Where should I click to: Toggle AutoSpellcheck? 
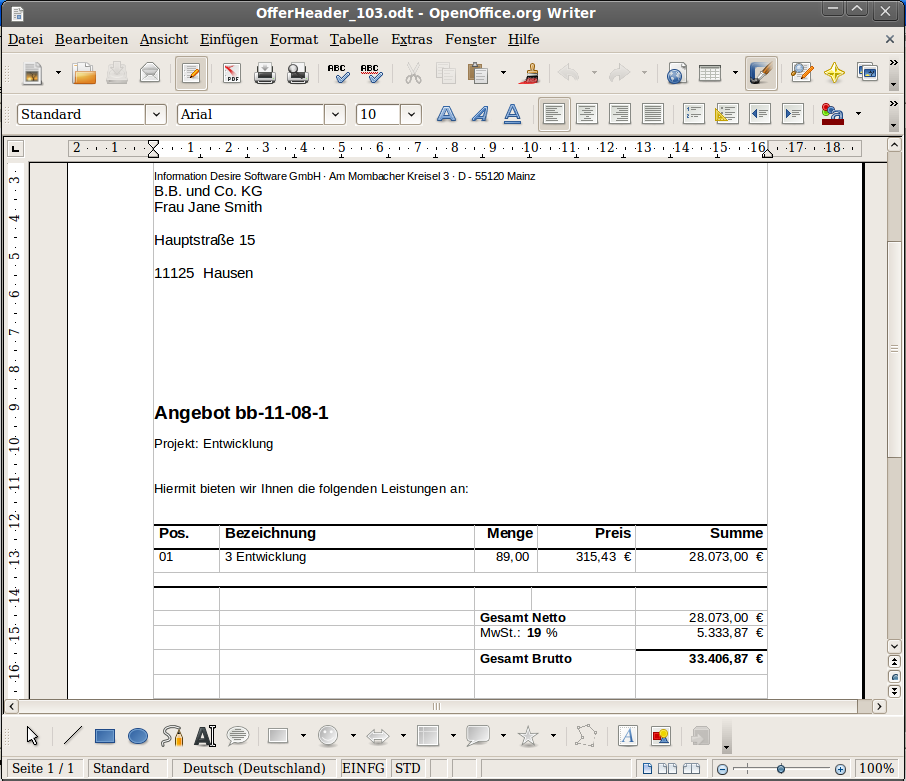tap(369, 73)
